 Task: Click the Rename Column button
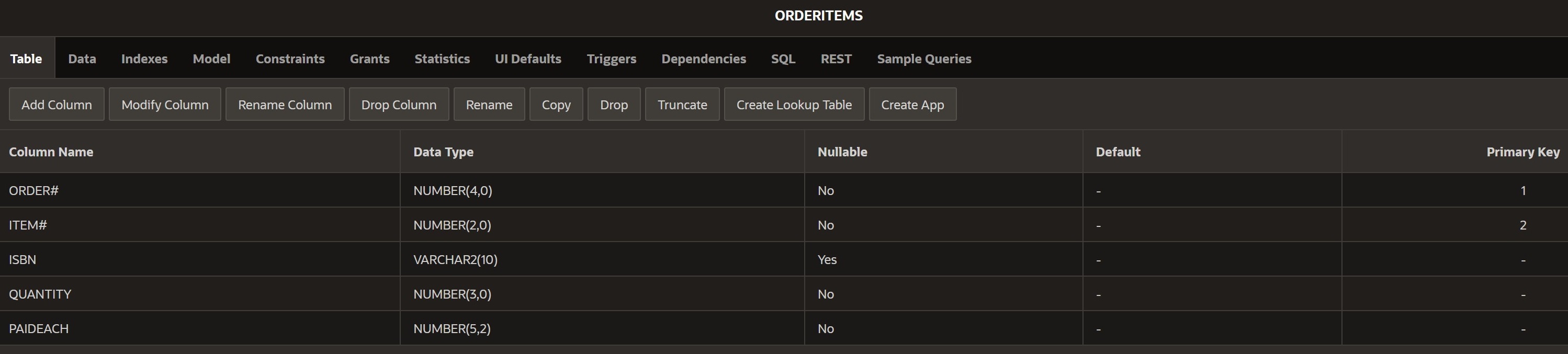[x=285, y=105]
